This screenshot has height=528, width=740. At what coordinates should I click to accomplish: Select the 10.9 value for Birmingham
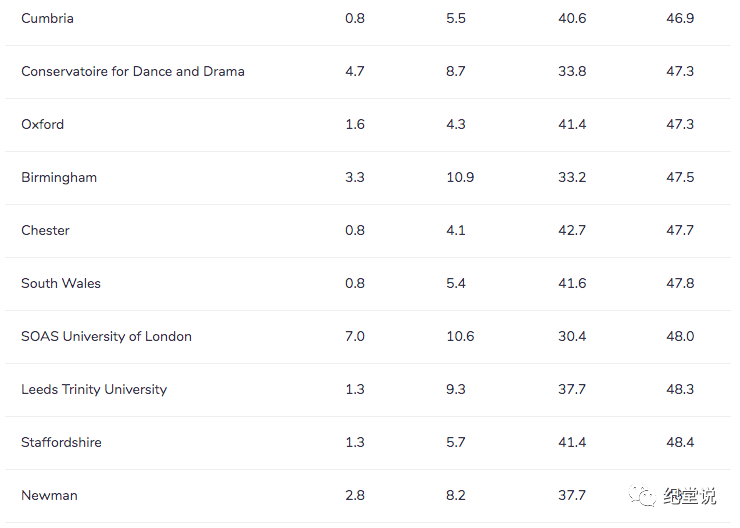point(460,177)
